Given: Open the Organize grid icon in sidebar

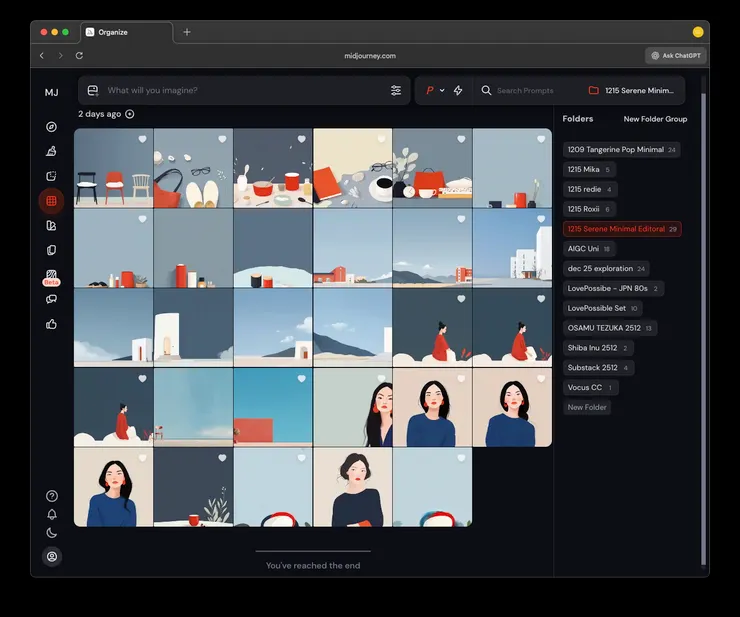Looking at the screenshot, I should 51,201.
